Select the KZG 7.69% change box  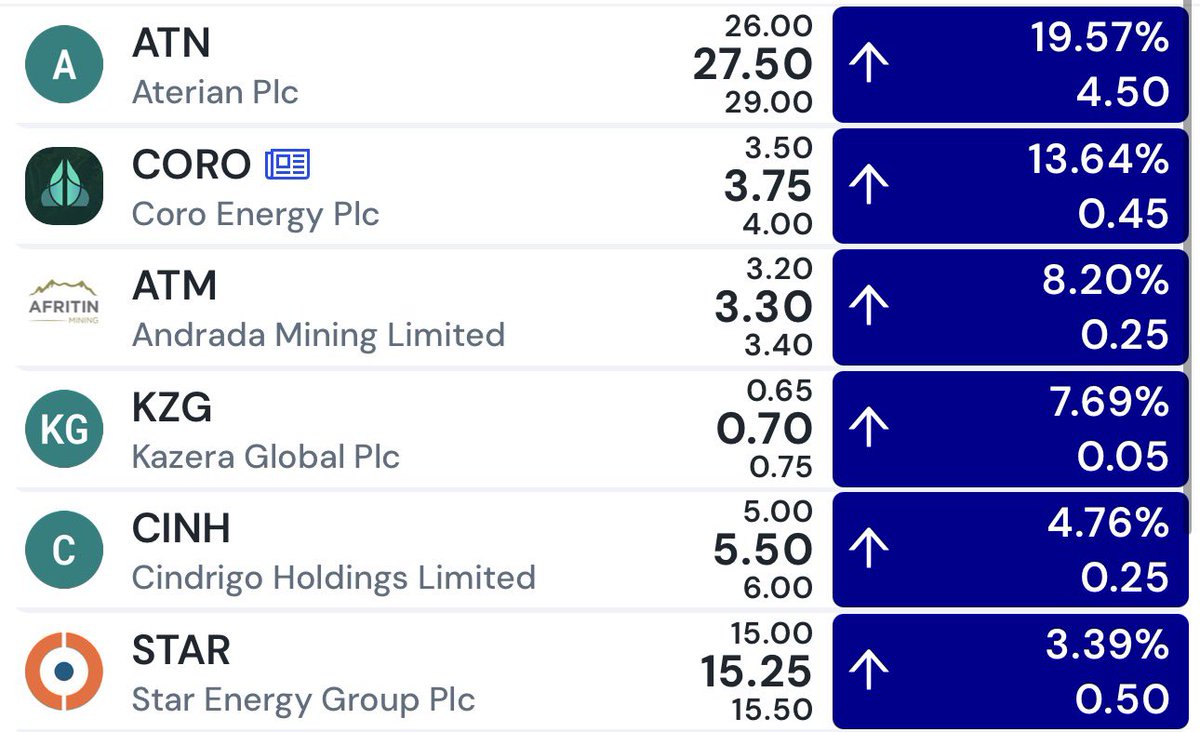(1014, 429)
